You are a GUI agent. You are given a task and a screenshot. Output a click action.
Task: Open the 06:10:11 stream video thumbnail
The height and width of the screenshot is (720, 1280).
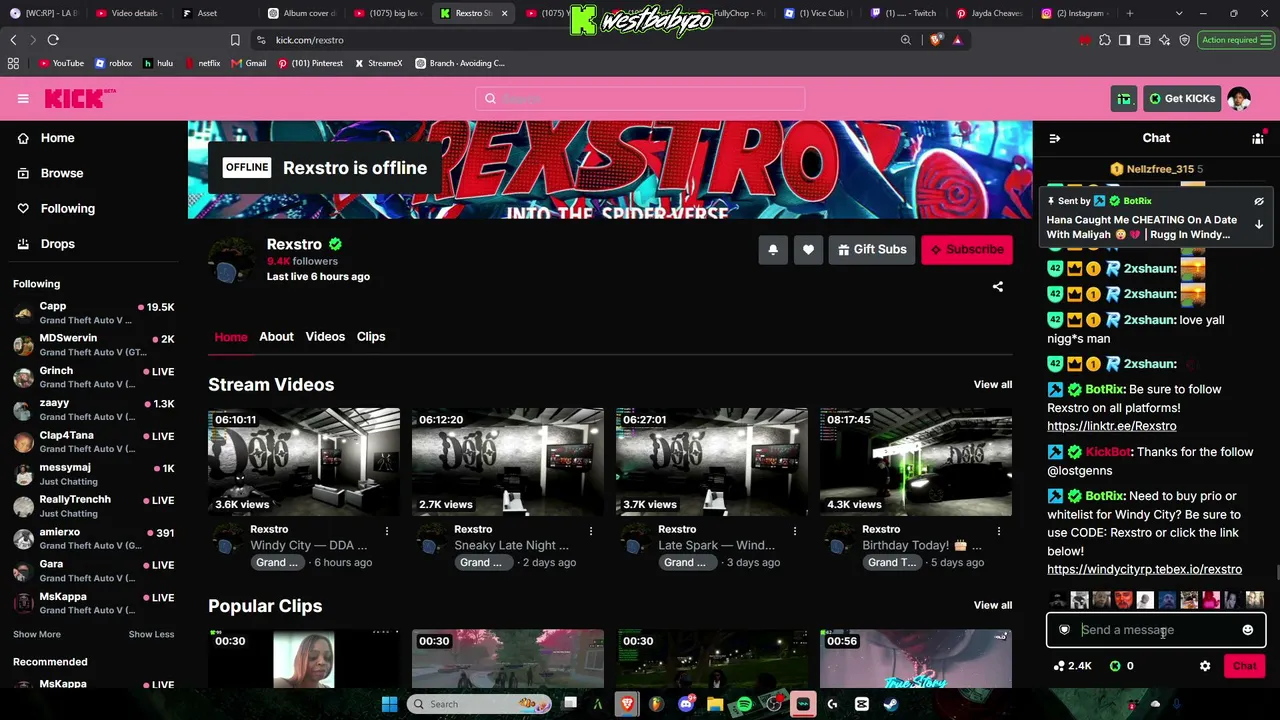coord(304,462)
